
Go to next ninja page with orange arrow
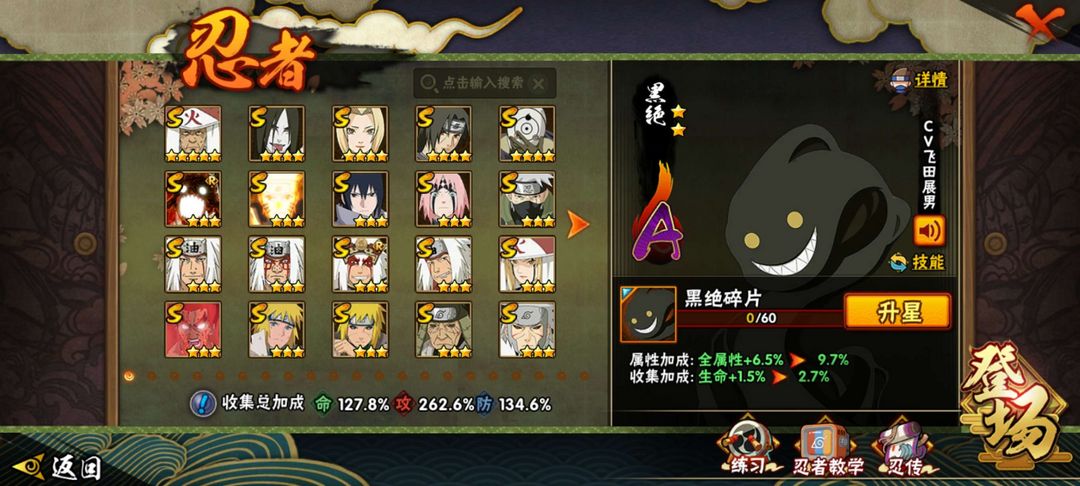578,224
